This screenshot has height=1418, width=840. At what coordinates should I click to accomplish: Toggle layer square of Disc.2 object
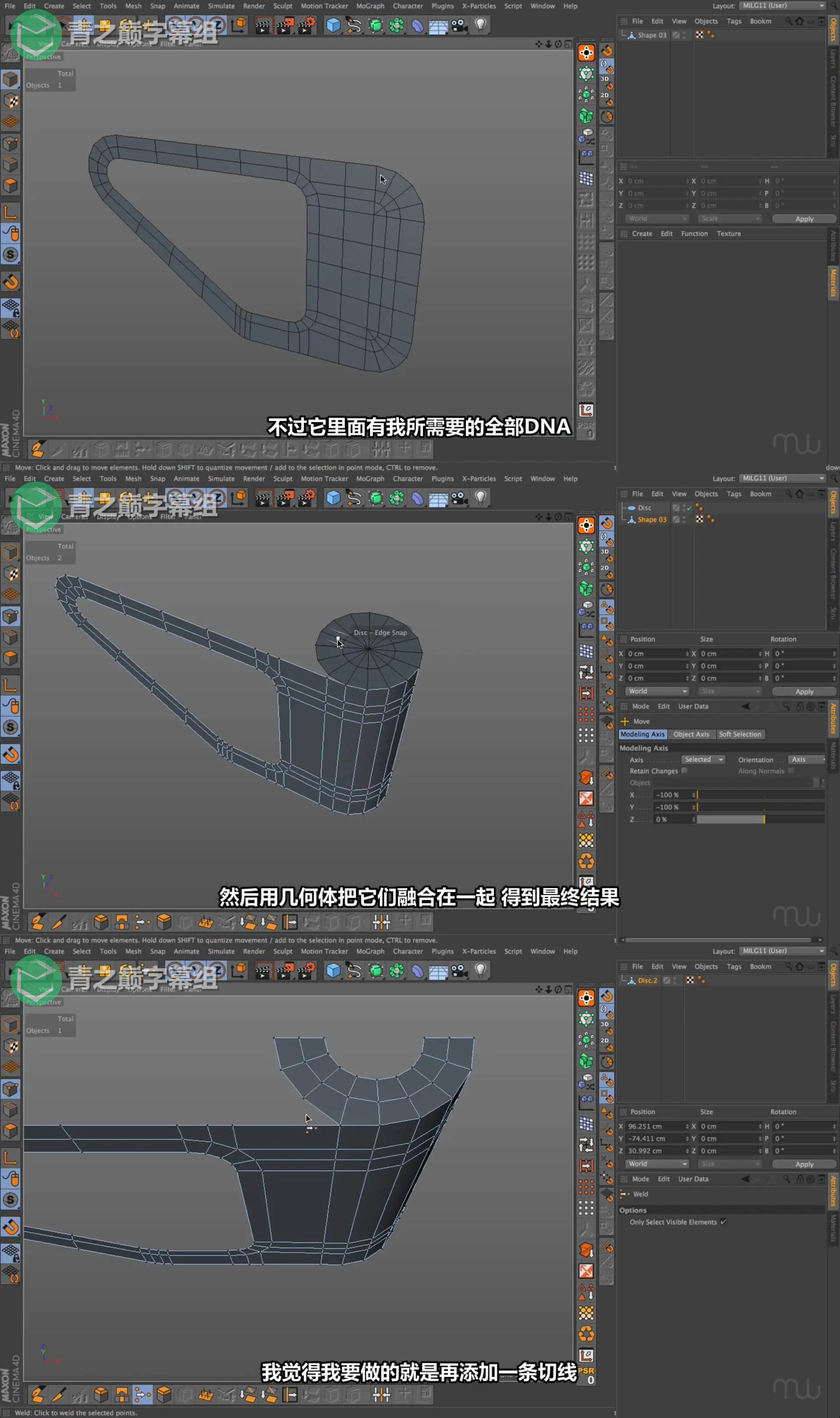pos(666,980)
